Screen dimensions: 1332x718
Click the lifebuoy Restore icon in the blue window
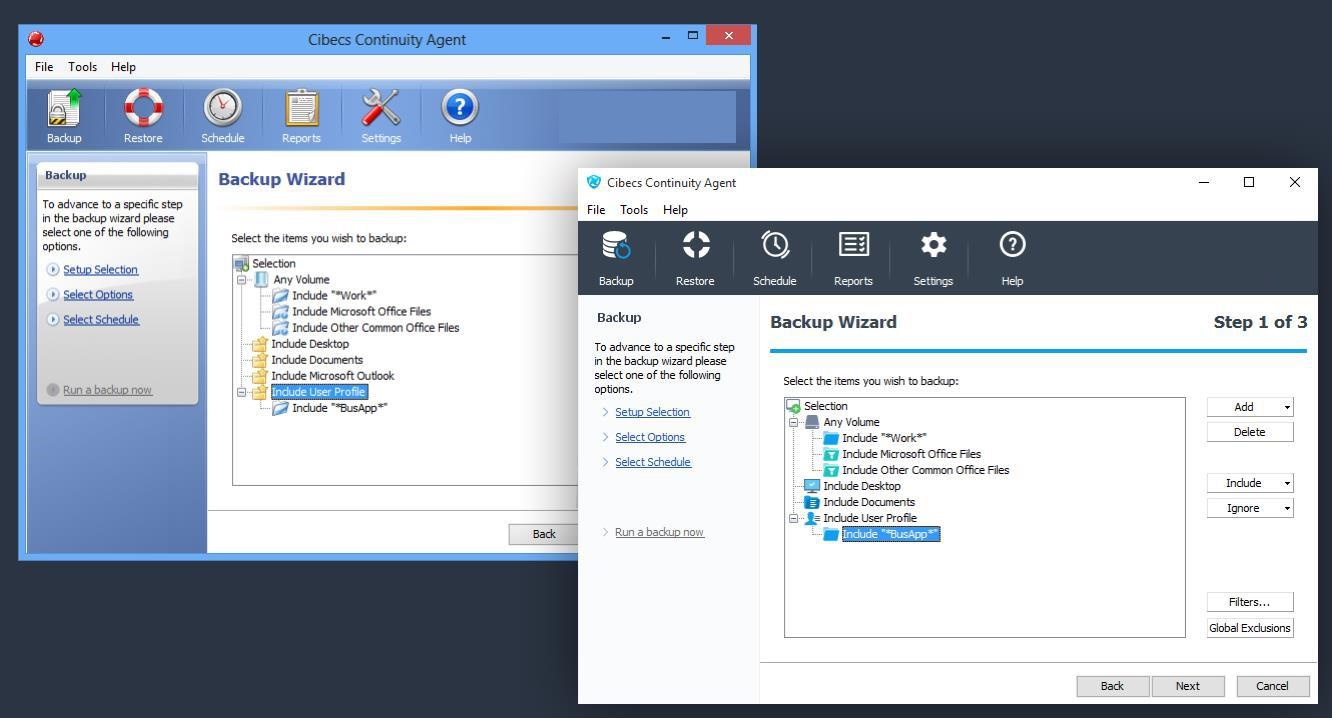point(143,108)
